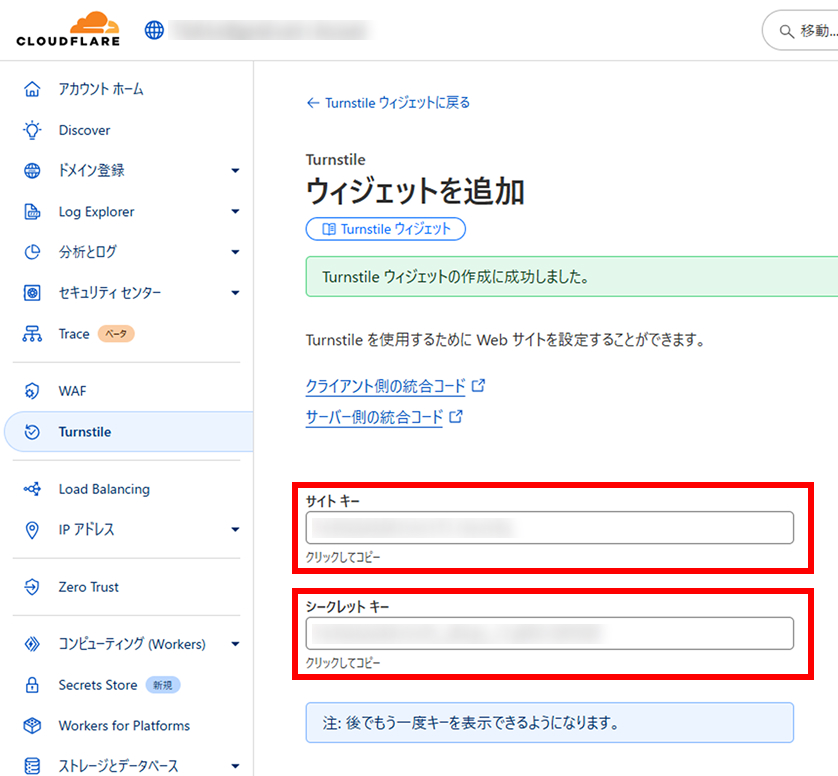Click the Workers for Platforms cube icon
The image size is (838, 776).
click(32, 725)
